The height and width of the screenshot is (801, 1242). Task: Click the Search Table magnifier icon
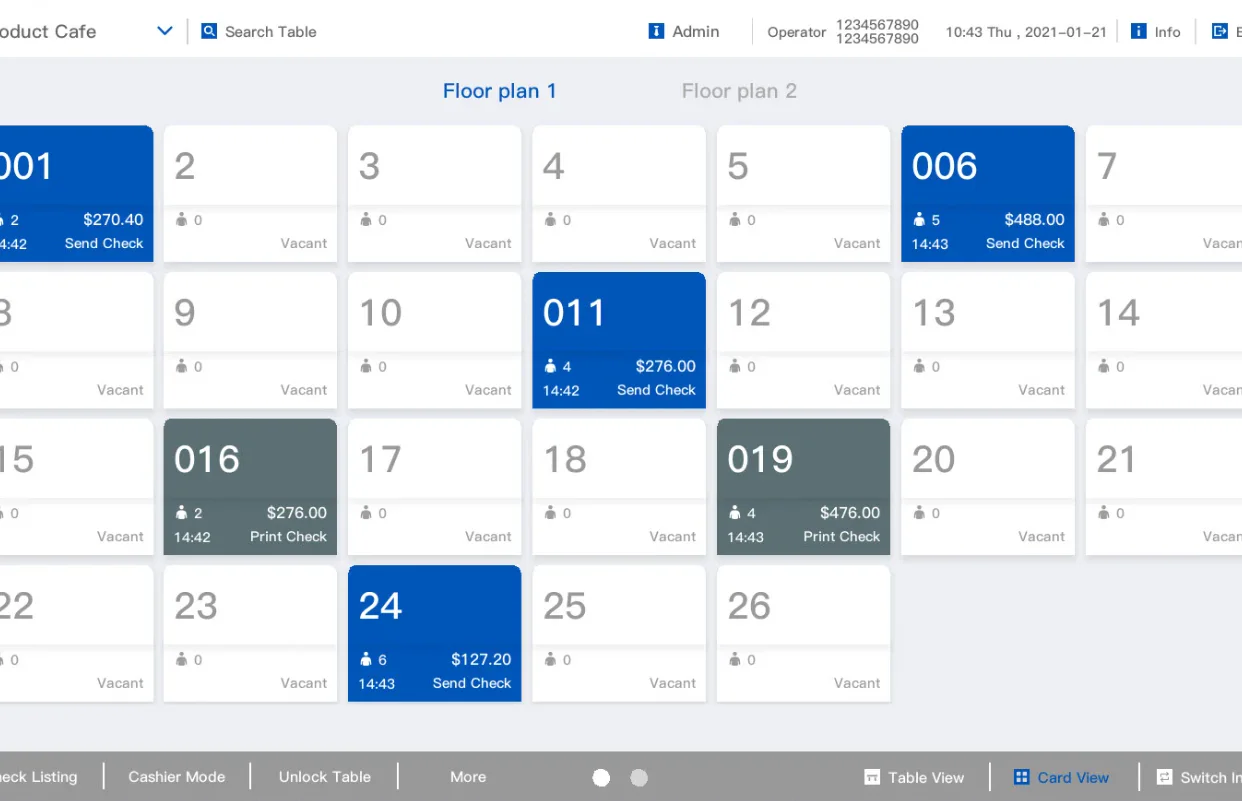click(x=209, y=31)
